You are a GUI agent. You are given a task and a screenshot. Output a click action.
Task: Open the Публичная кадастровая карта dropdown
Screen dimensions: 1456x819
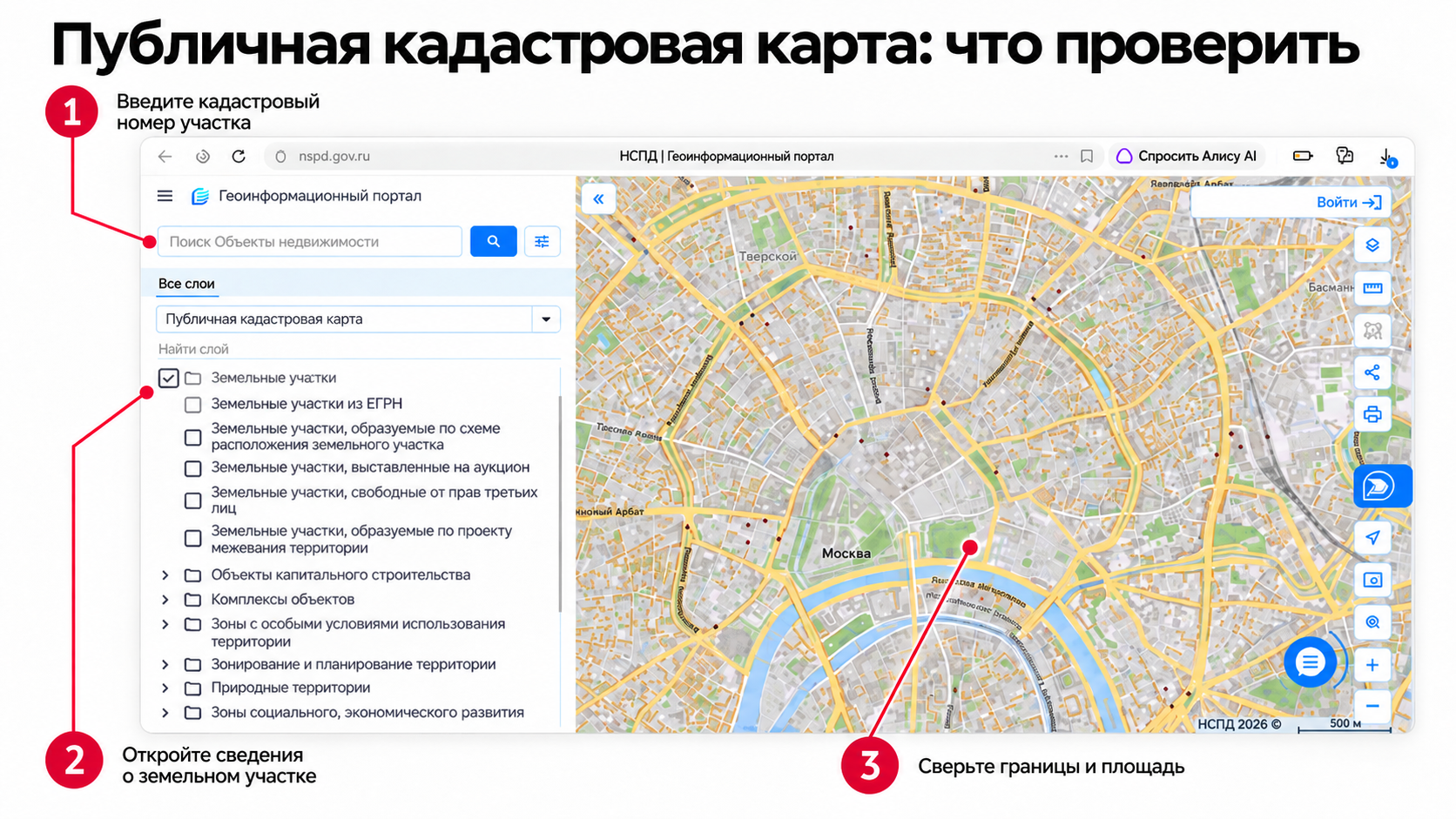pos(358,319)
